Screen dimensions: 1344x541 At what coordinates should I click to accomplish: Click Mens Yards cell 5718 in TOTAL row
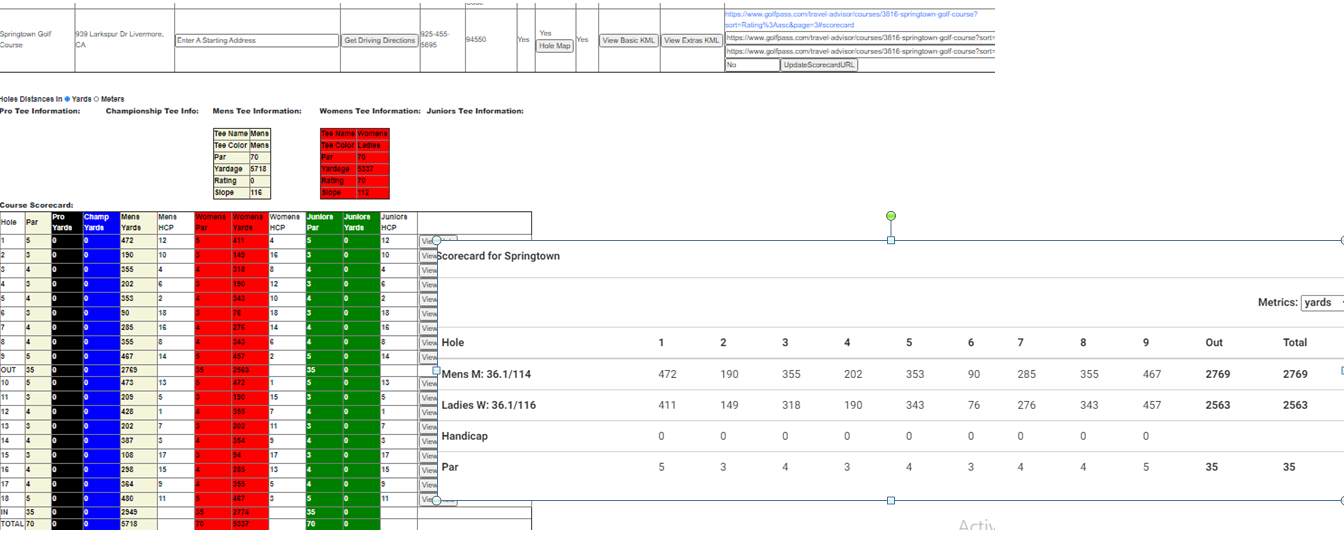137,524
